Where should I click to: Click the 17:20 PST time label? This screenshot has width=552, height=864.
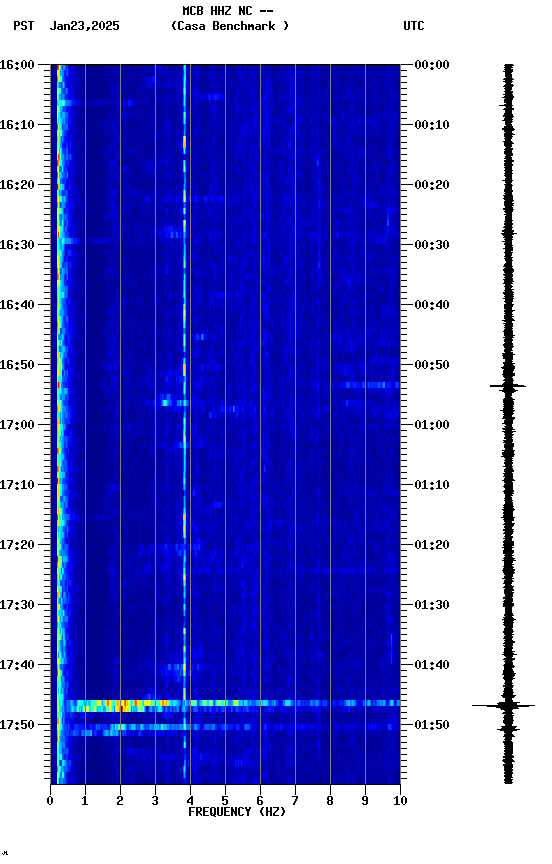pyautogui.click(x=17, y=545)
